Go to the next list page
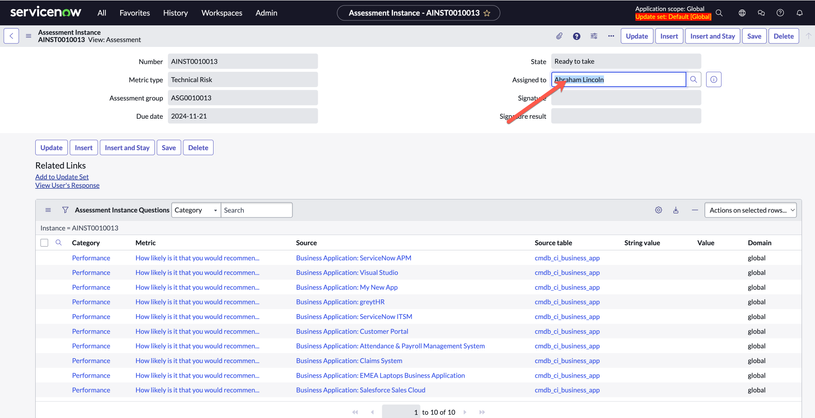Screen dimensions: 815x418 pos(465,412)
